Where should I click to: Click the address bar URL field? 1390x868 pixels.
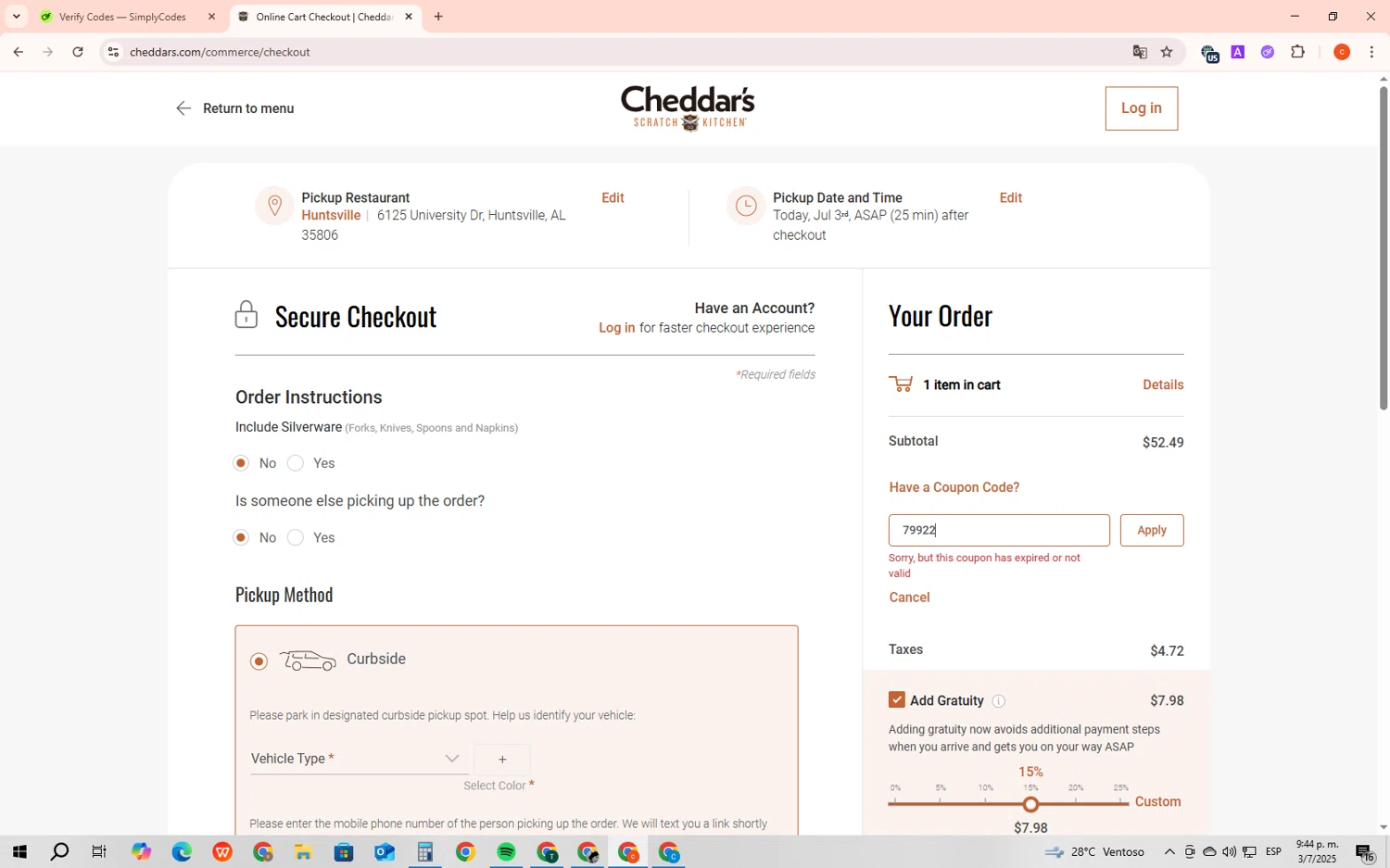[621, 52]
